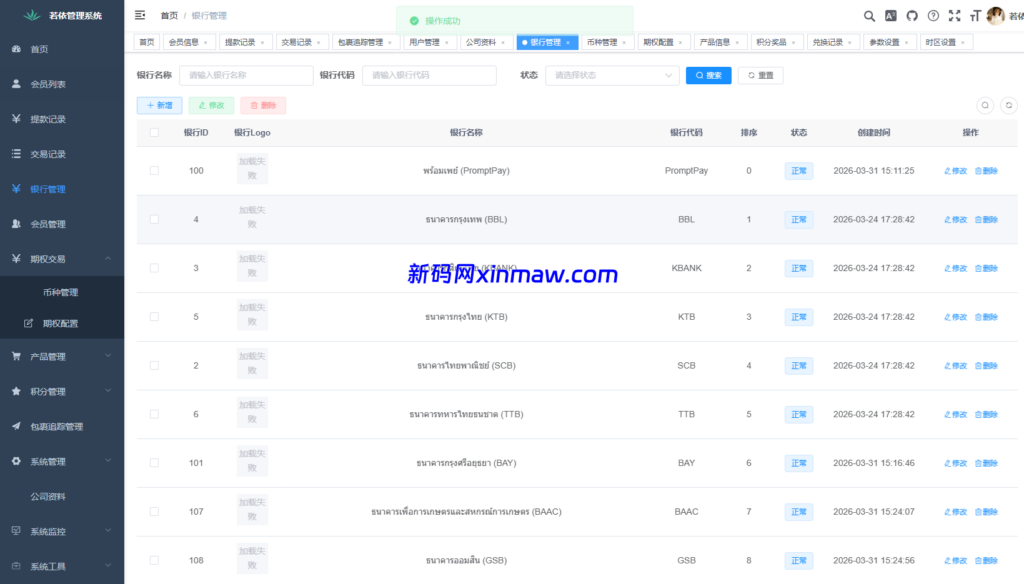Open the 状态 status dropdown
The width and height of the screenshot is (1024, 584).
click(612, 75)
